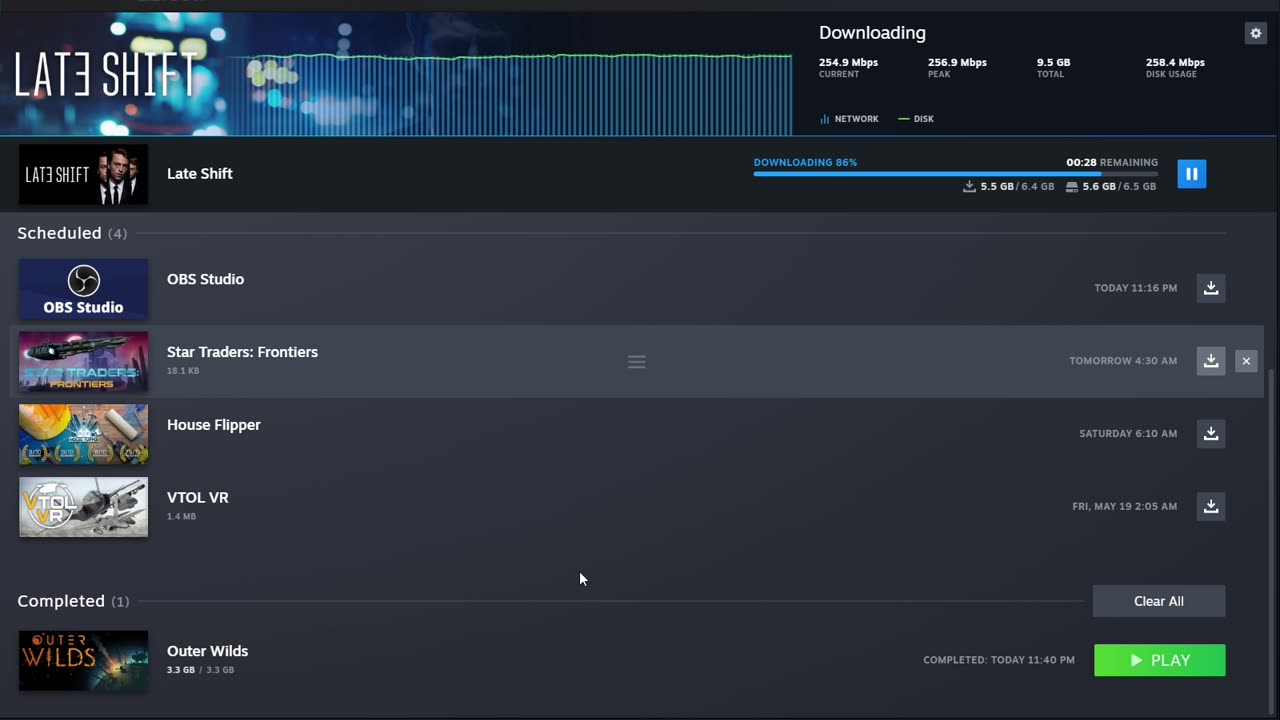Click Outer Wilds completed time text

pos(999,660)
